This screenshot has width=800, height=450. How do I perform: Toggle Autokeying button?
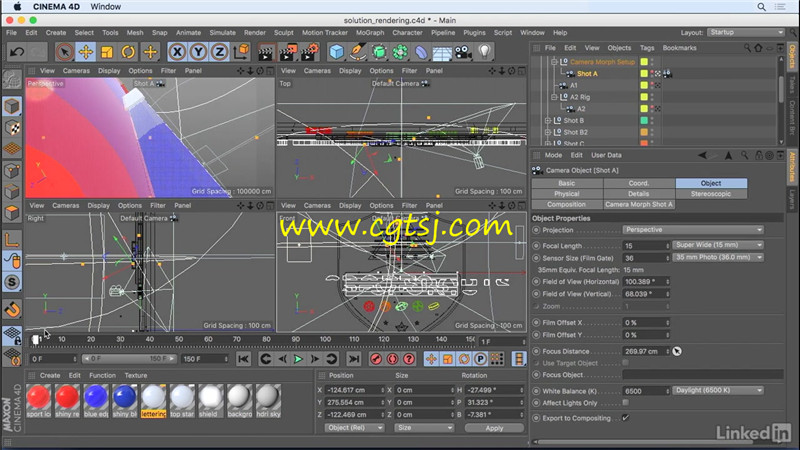pos(392,359)
